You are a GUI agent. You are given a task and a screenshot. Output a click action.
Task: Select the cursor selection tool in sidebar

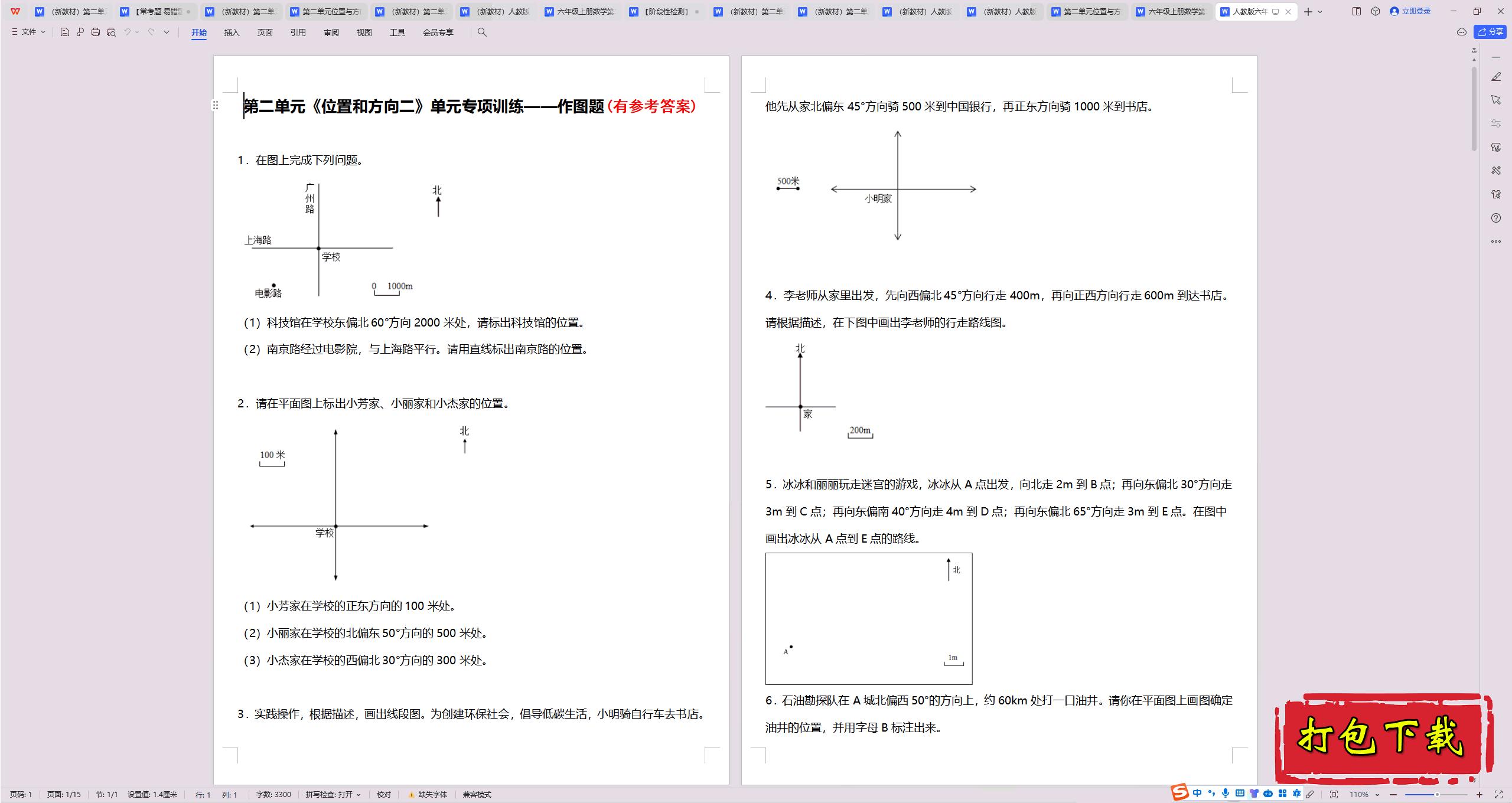point(1496,100)
